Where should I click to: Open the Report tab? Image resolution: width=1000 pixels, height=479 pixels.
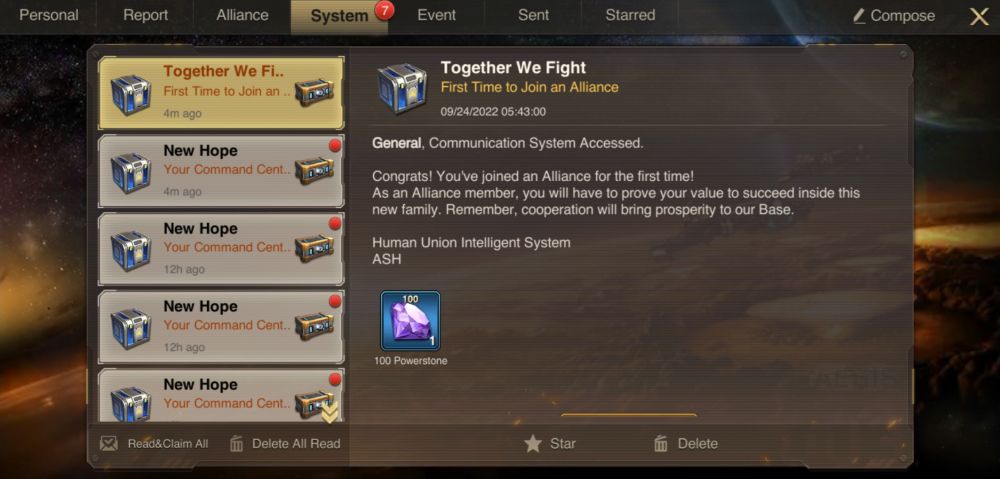tap(145, 15)
